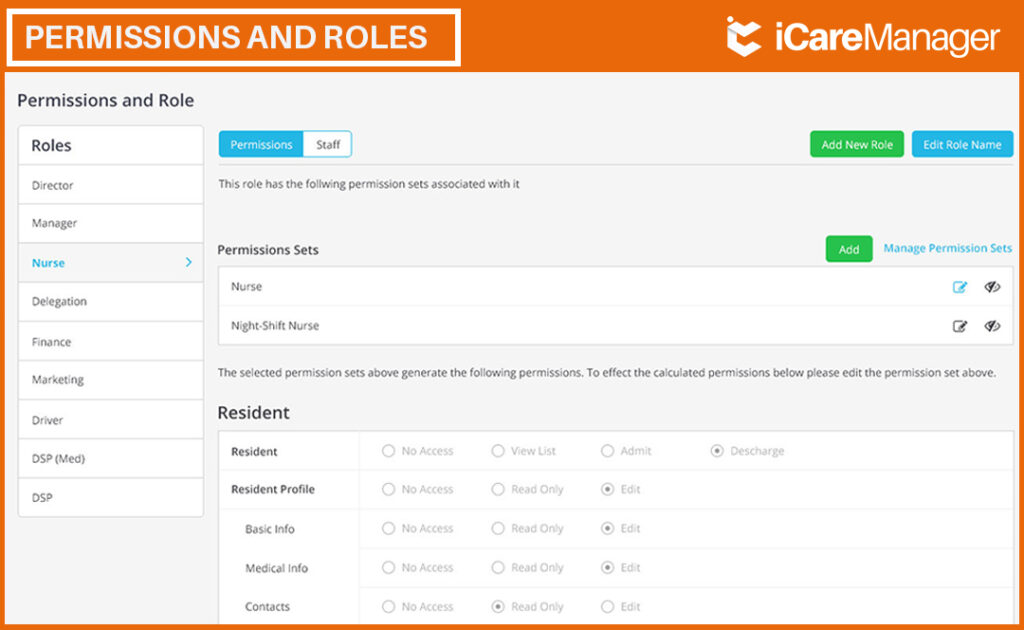Click the iCareManager logo icon

(x=744, y=37)
